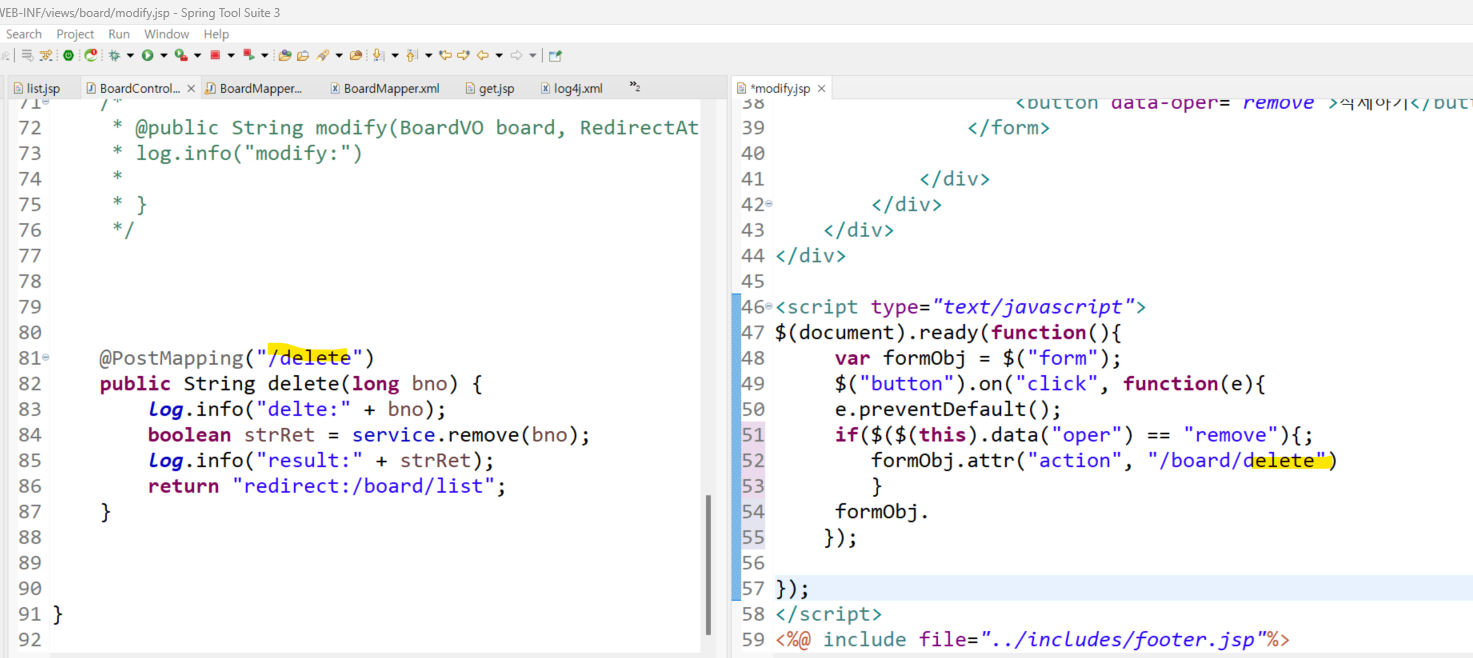Image resolution: width=1473 pixels, height=658 pixels.
Task: Click the greyed Forward navigation arrow
Action: click(516, 55)
